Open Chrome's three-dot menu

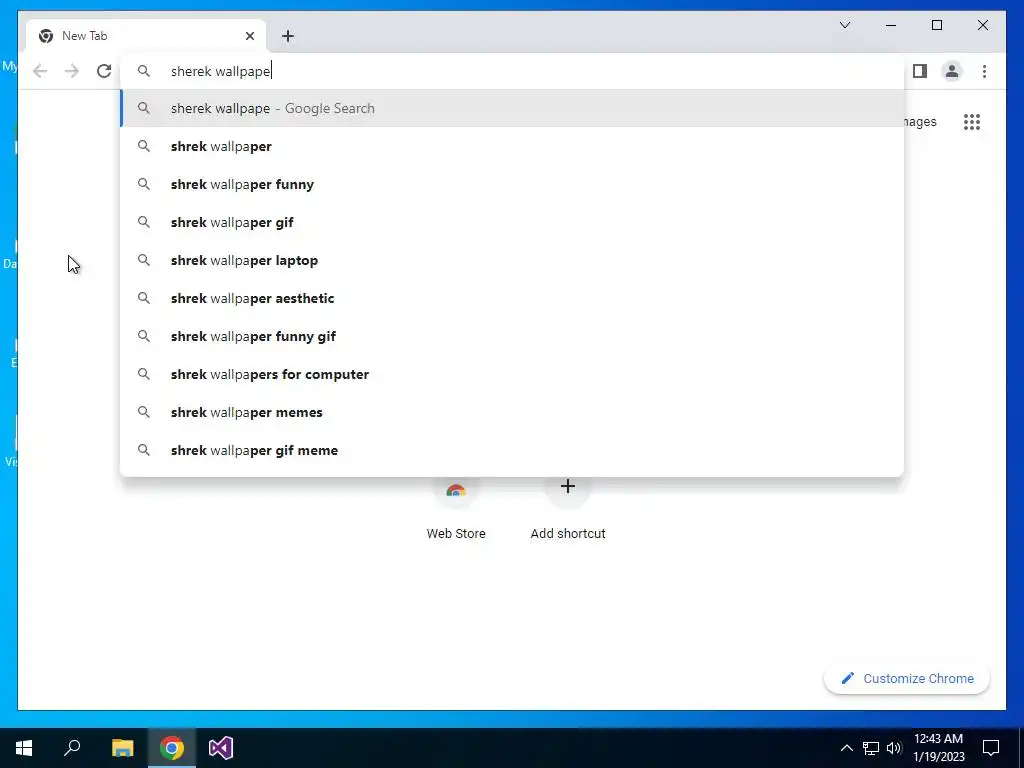click(x=984, y=71)
